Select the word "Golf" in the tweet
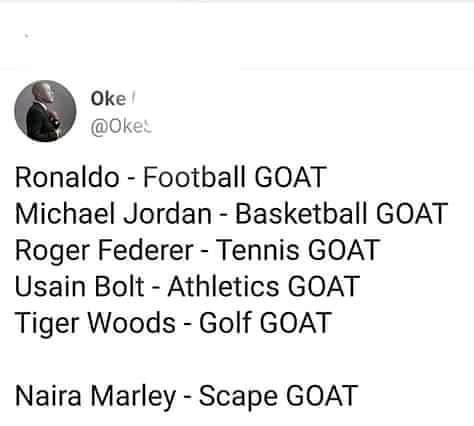Image resolution: width=474 pixels, height=426 pixels. pos(225,322)
